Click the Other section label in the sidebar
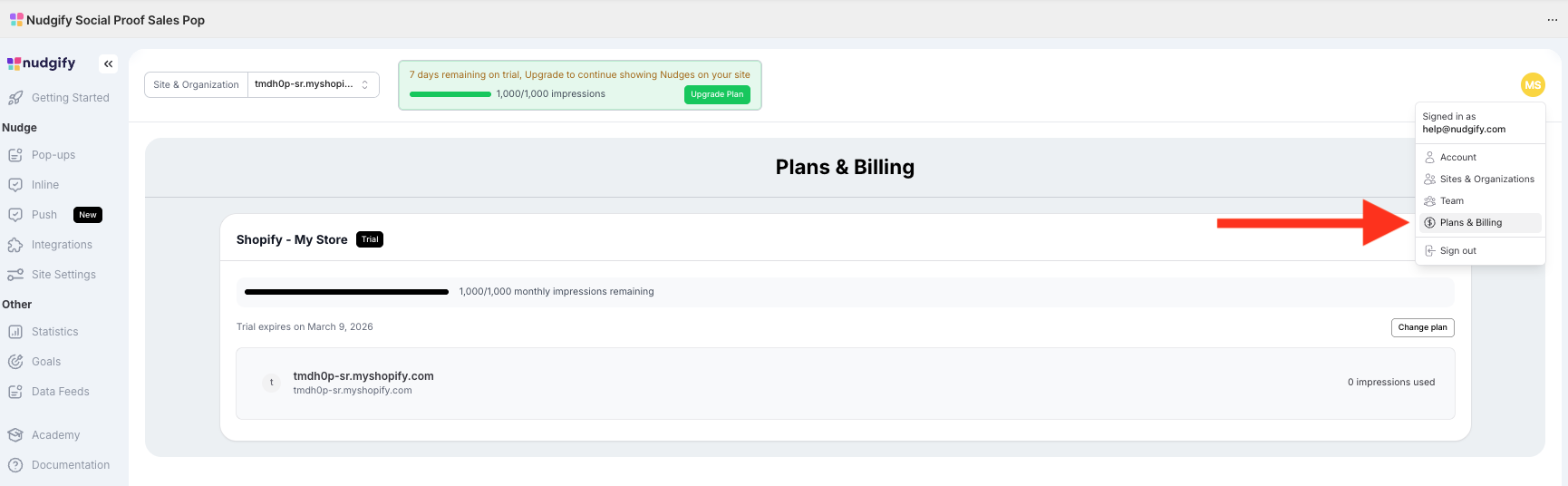1568x486 pixels. point(16,305)
